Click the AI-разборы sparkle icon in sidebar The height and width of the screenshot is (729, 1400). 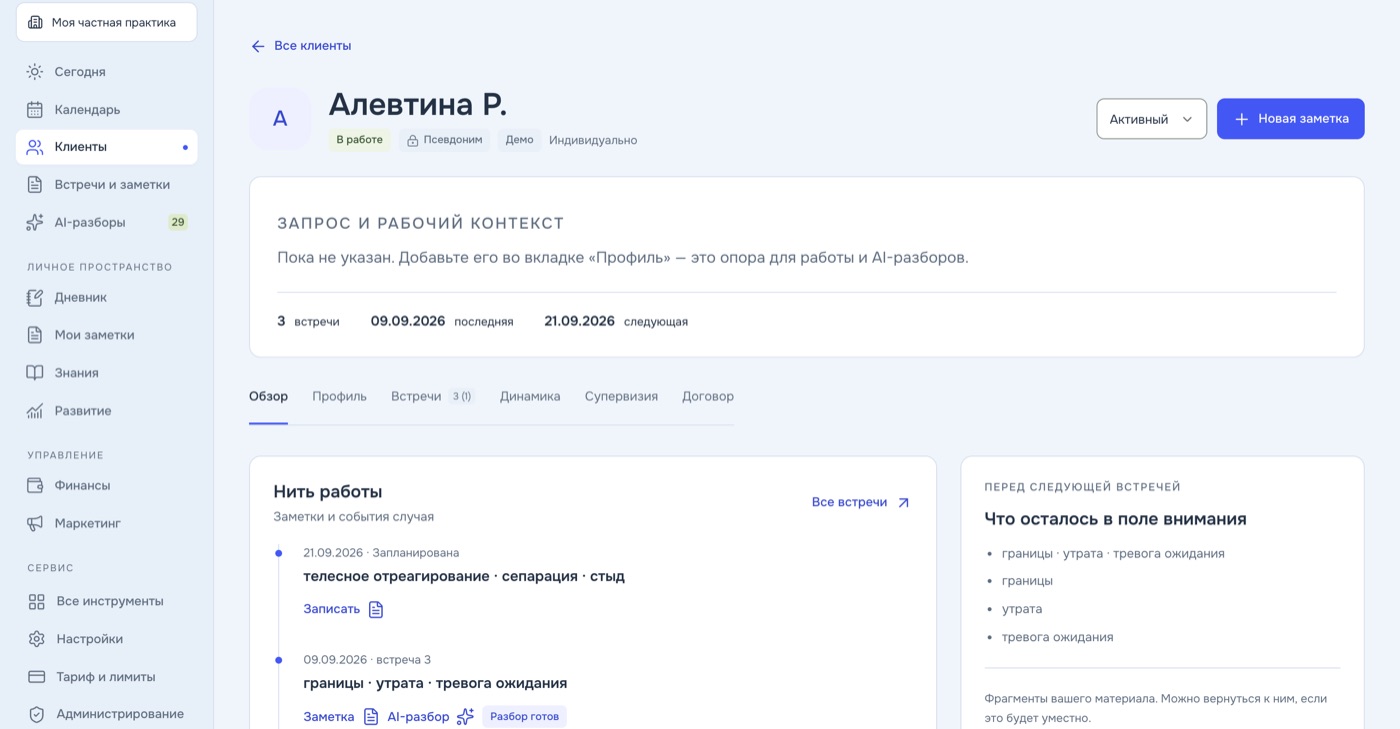tap(35, 222)
